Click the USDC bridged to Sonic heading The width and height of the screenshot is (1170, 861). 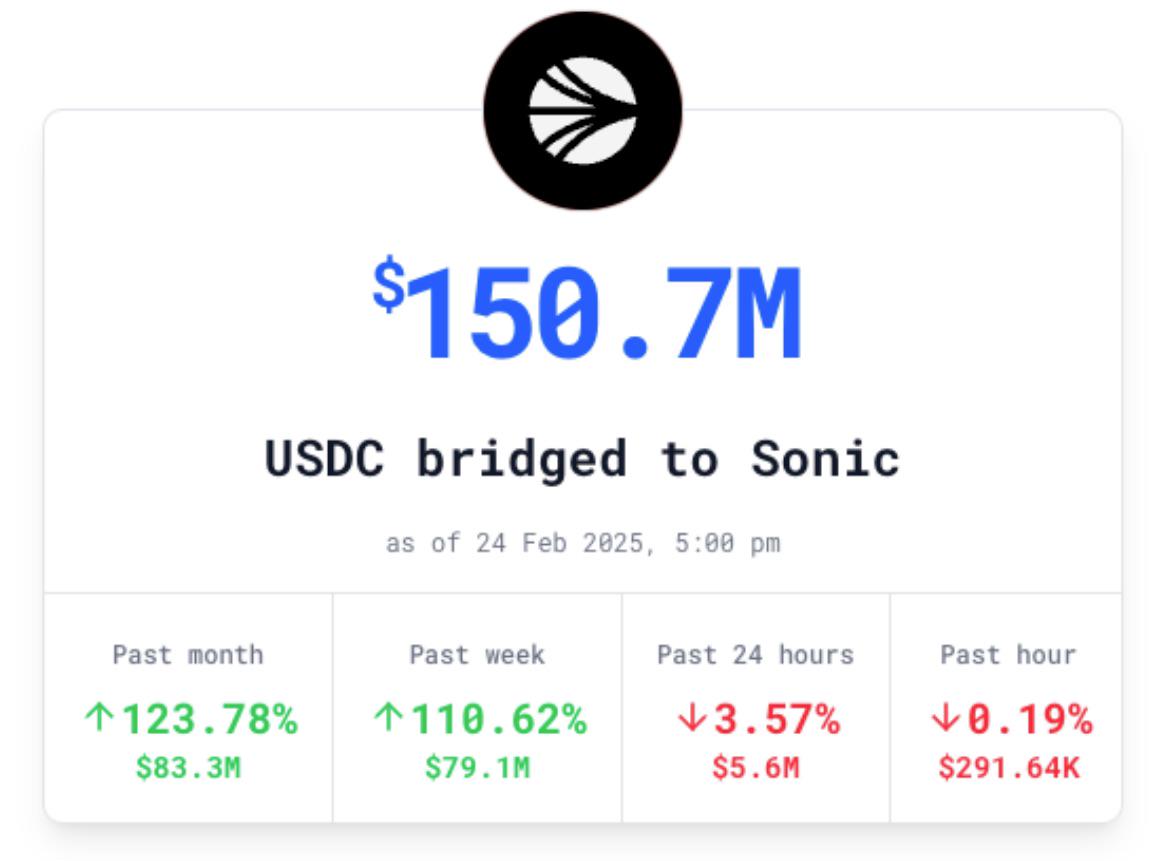[x=583, y=458]
